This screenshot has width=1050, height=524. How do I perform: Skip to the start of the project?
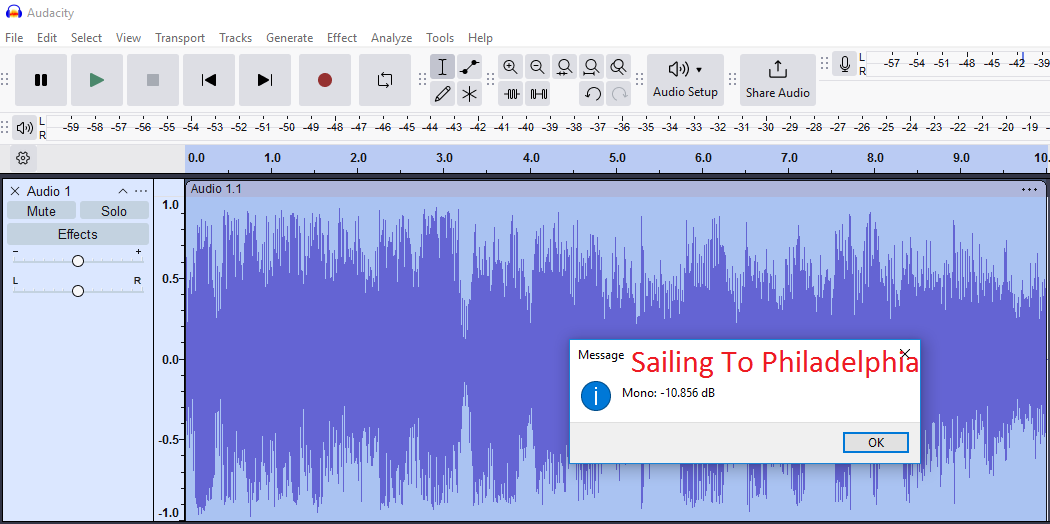click(209, 80)
